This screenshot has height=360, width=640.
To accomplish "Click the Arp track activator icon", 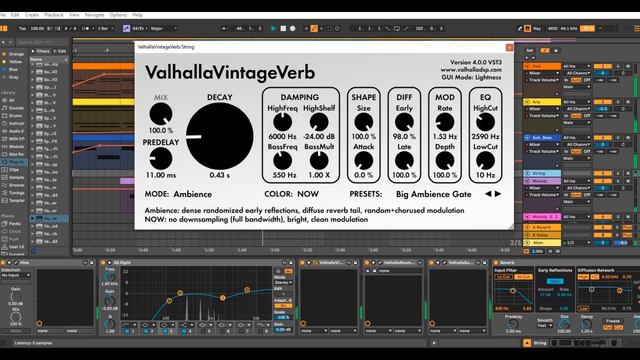I will point(527,102).
